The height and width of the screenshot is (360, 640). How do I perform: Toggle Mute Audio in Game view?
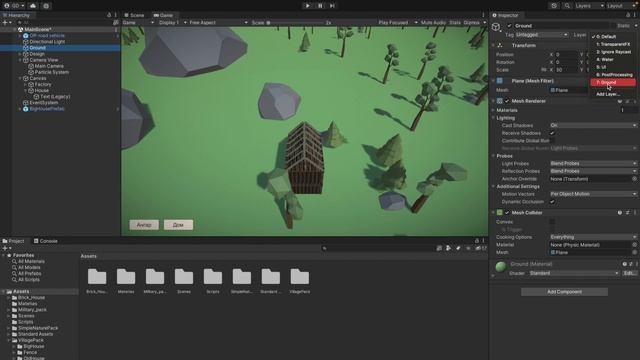[x=433, y=22]
